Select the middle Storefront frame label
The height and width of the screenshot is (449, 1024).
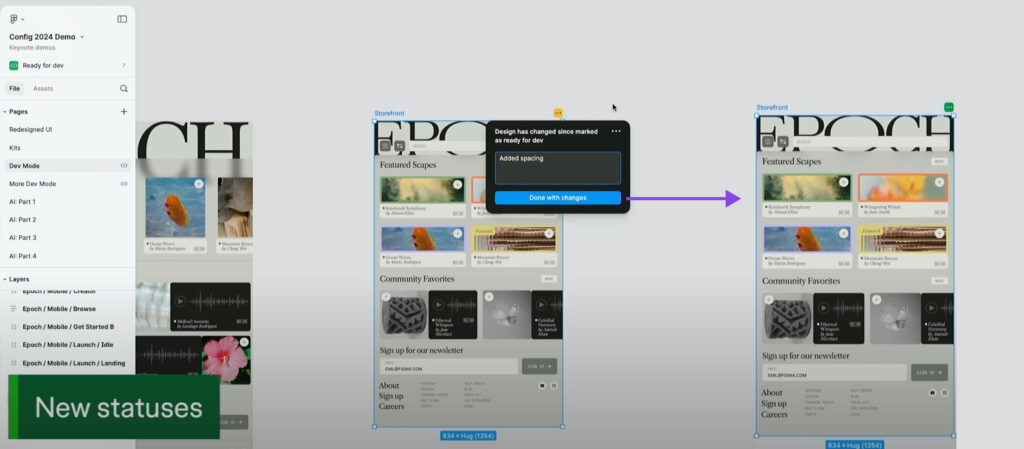[389, 114]
